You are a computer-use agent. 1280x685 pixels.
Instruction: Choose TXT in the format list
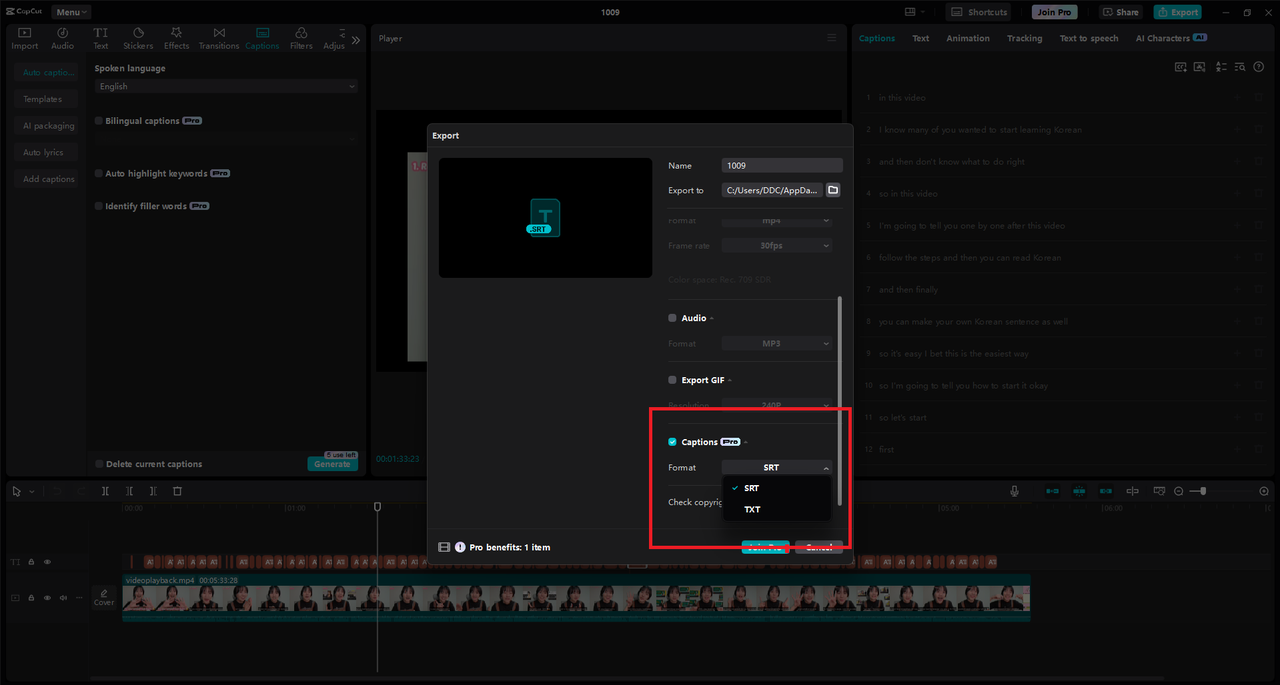777,509
